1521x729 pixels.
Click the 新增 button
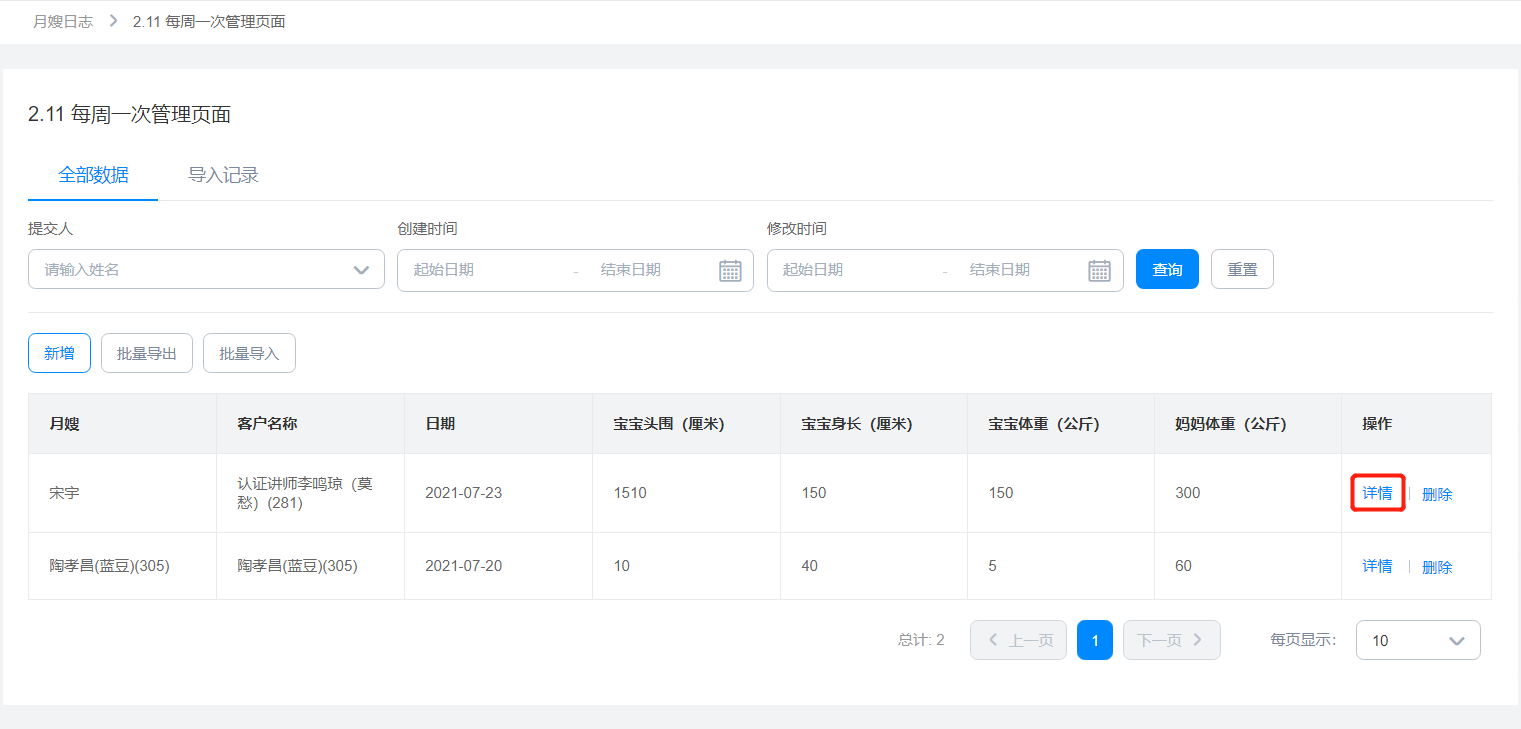59,353
